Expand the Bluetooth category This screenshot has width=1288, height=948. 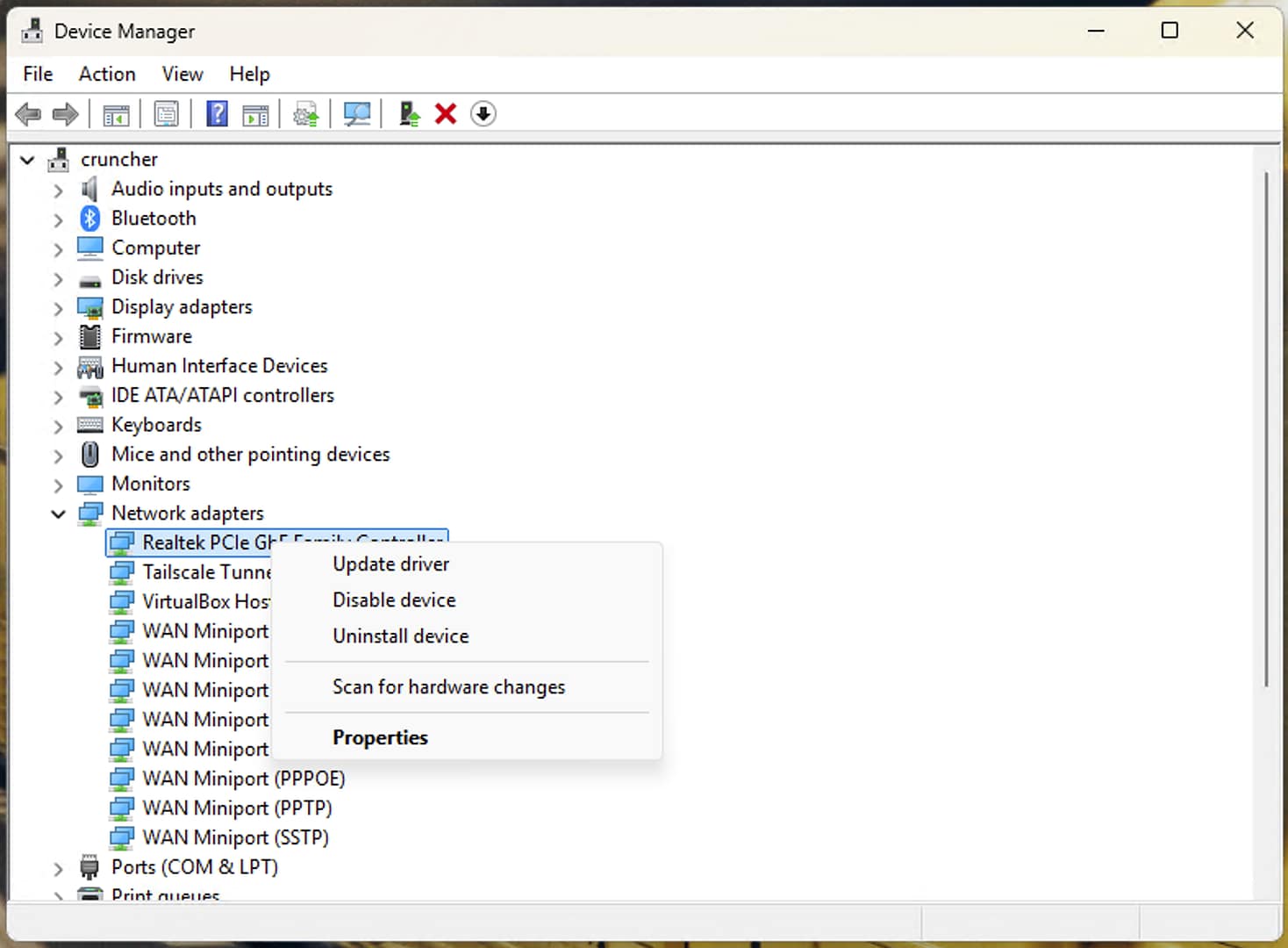57,219
